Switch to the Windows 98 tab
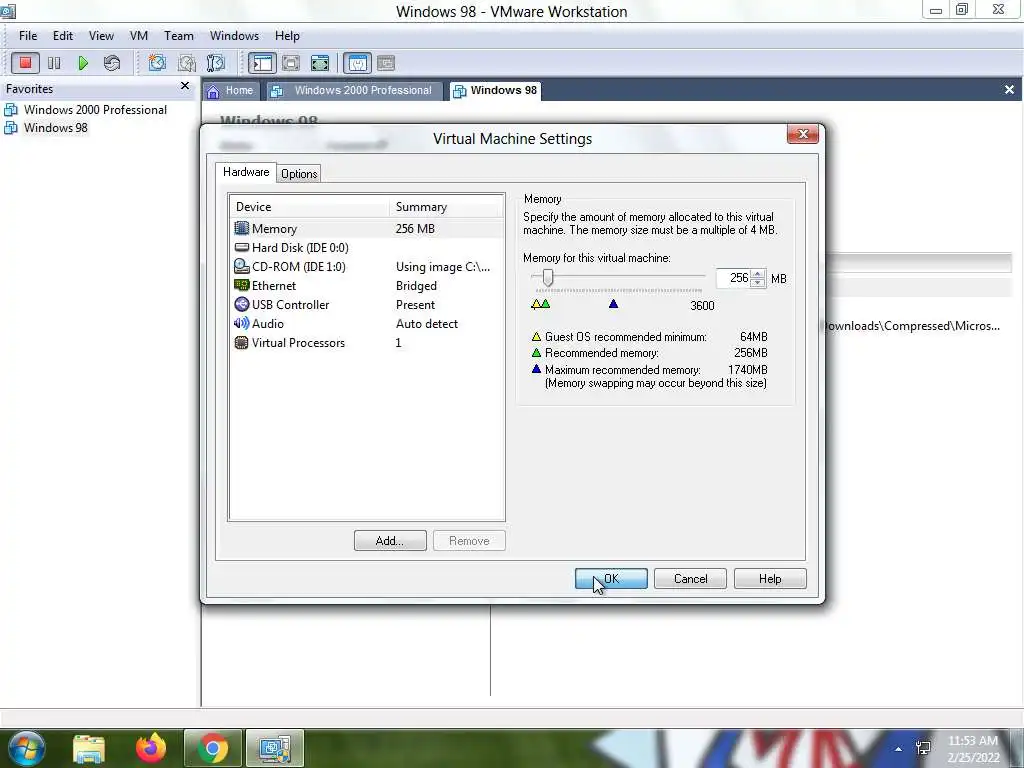Image resolution: width=1024 pixels, height=768 pixels. [x=496, y=91]
